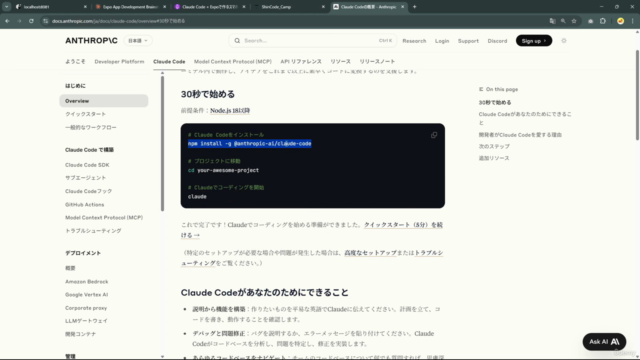The image size is (640, 360).
Task: Open the tab search dropdown arrow
Action: 7,7
